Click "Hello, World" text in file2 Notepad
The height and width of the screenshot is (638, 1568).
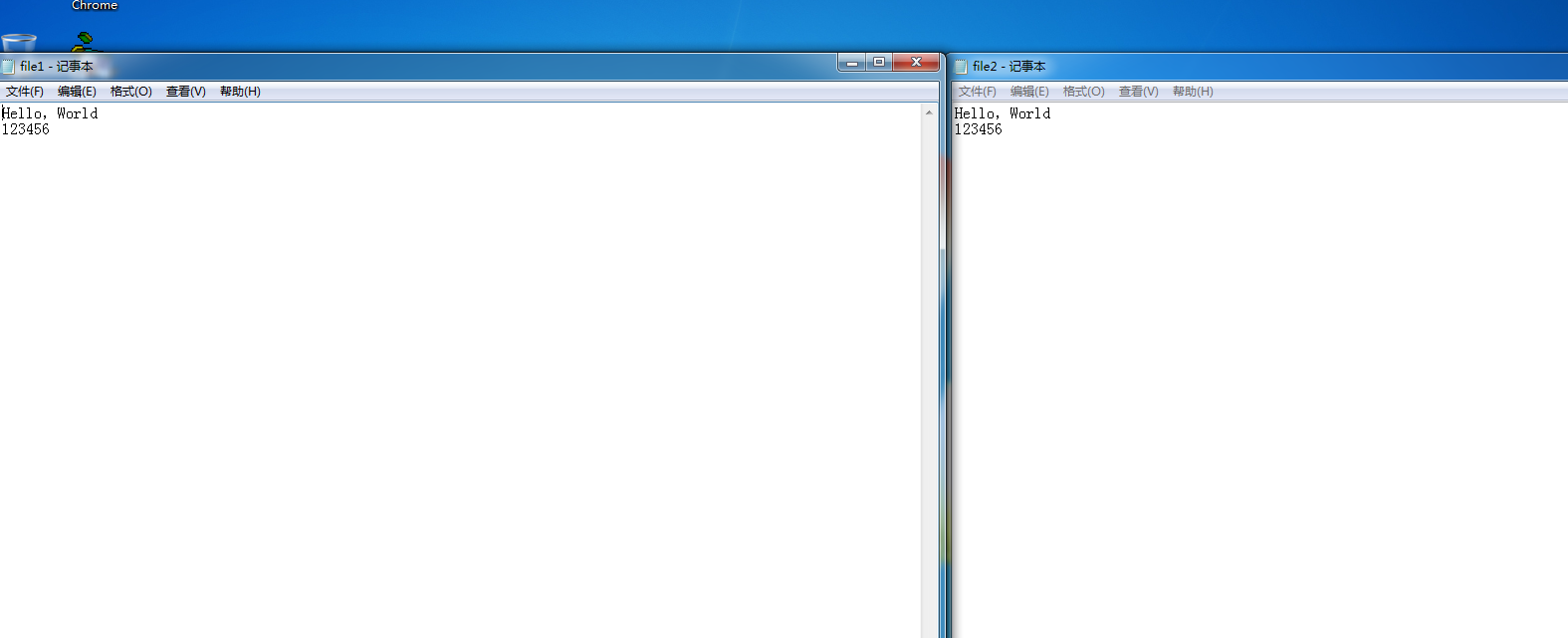pos(1003,113)
